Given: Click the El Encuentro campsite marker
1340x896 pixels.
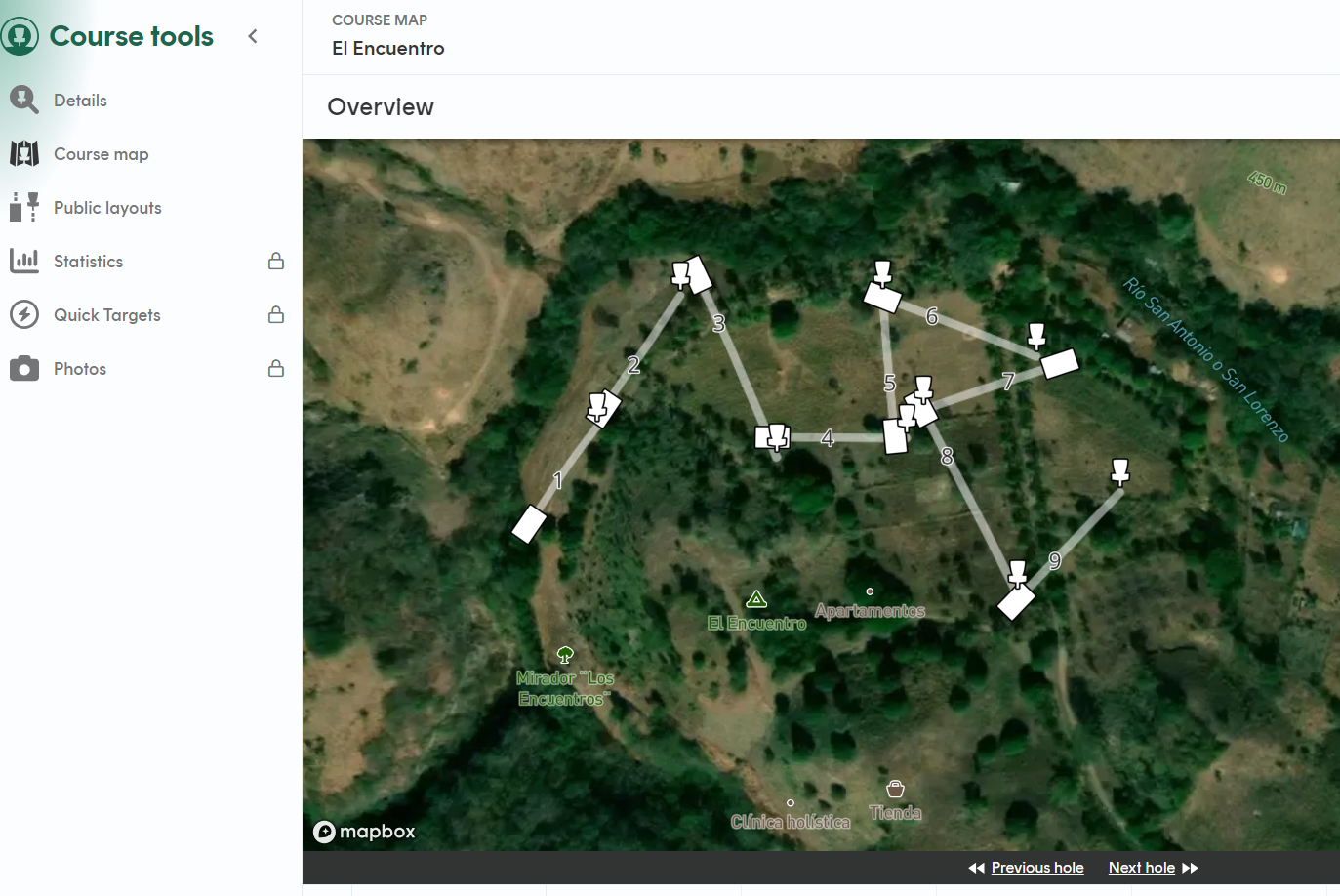Looking at the screenshot, I should coord(756,599).
